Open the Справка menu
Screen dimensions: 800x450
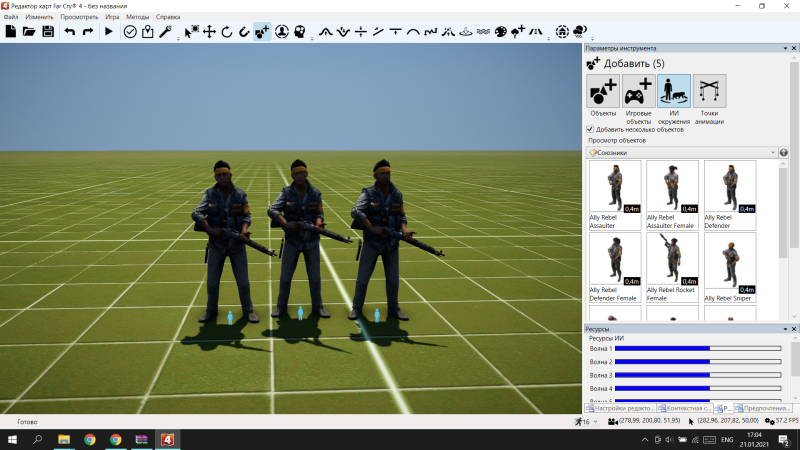pyautogui.click(x=168, y=17)
